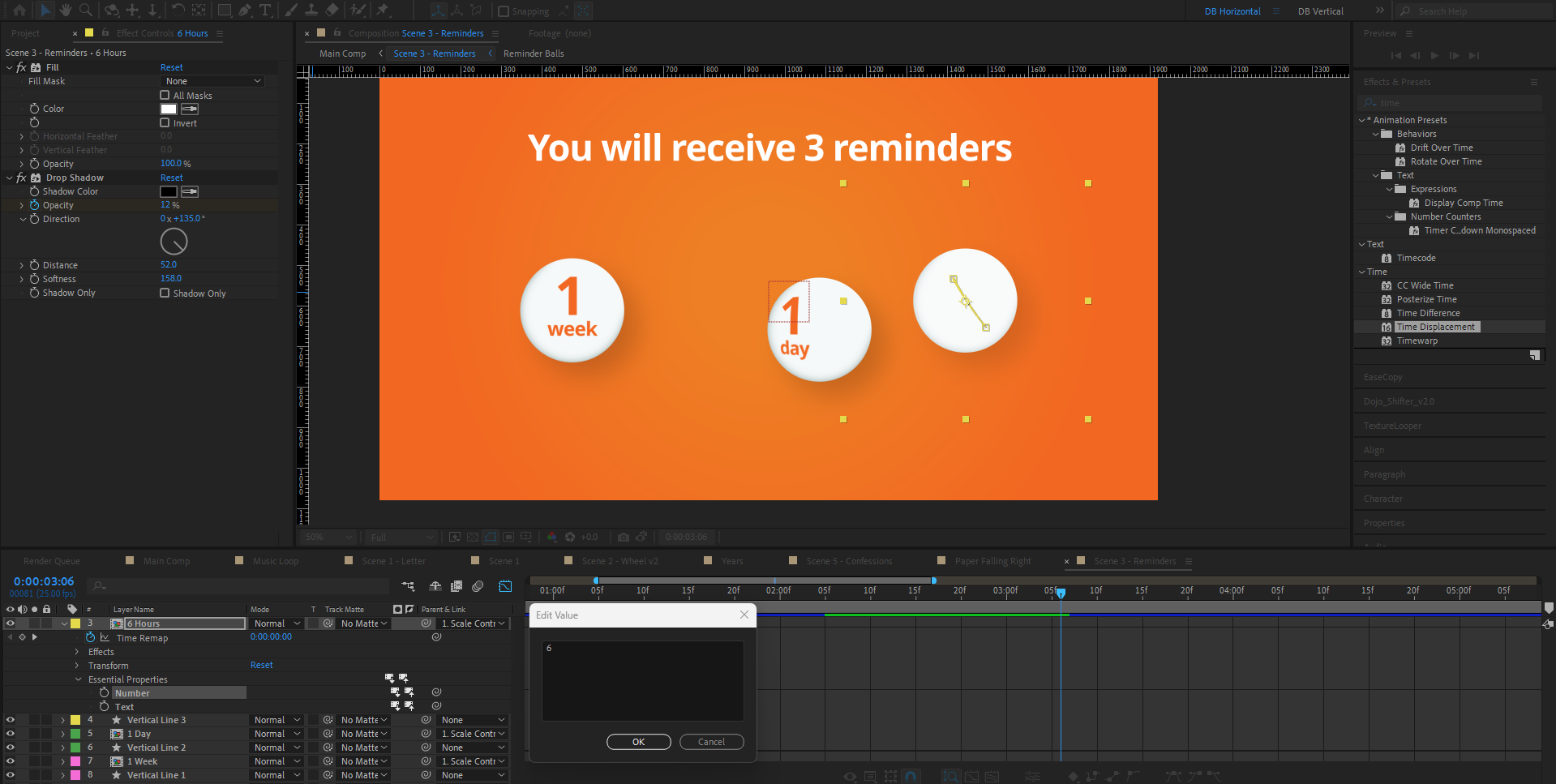
Task: Select the Zoom magnifier tool
Action: coord(85,11)
